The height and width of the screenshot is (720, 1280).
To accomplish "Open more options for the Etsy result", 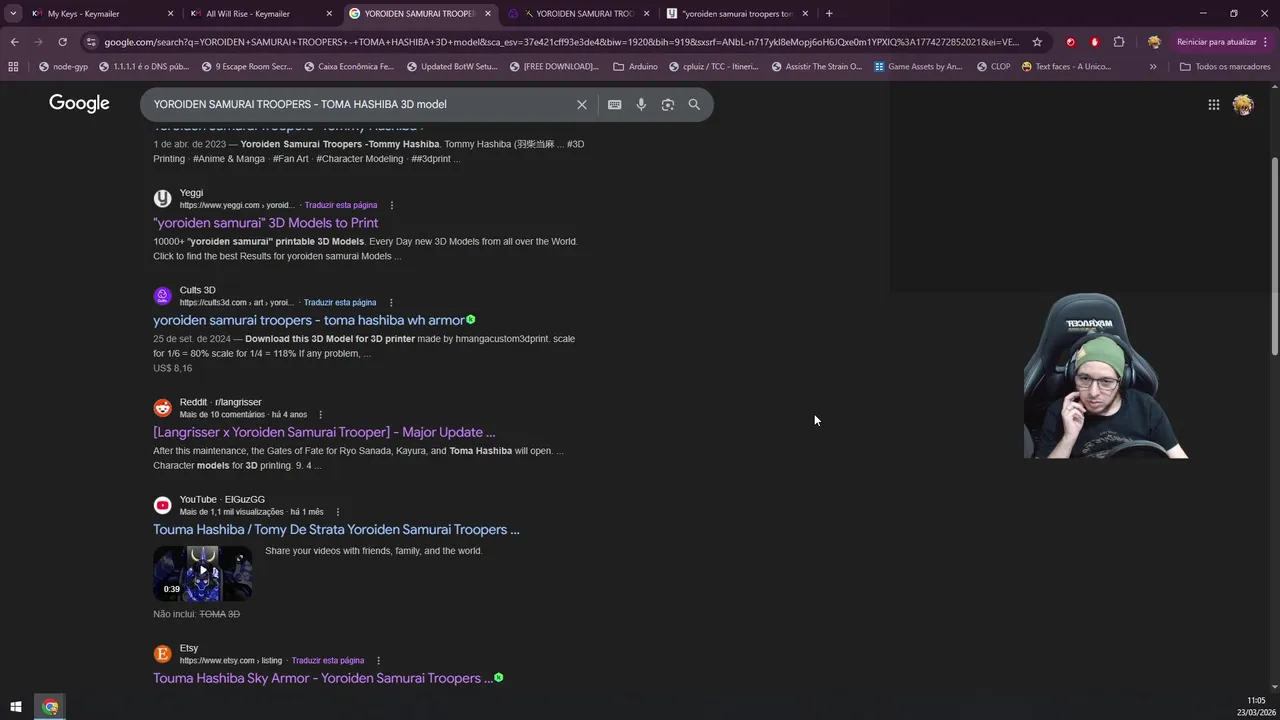I will [378, 661].
